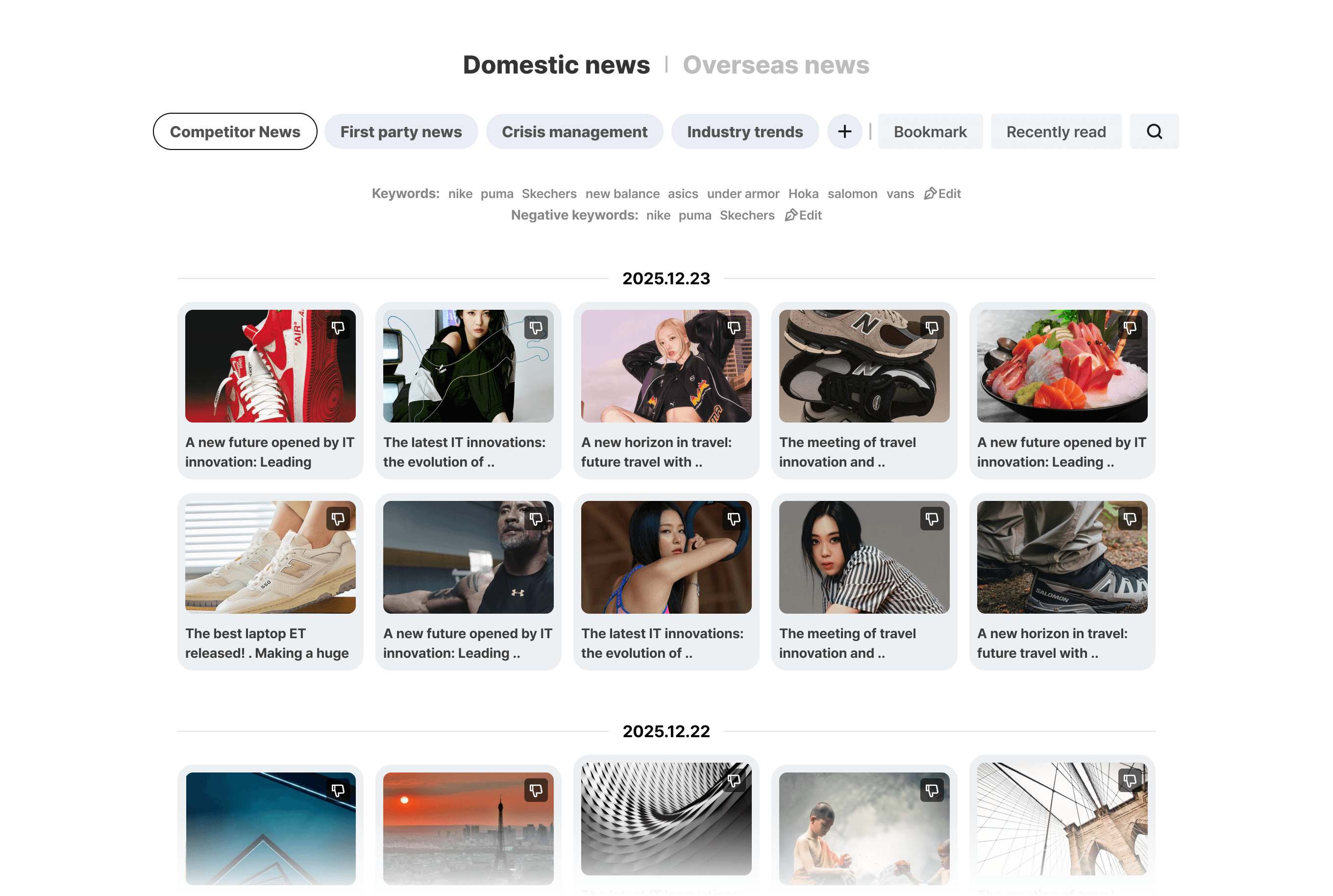Click the plus button to add category

[844, 131]
